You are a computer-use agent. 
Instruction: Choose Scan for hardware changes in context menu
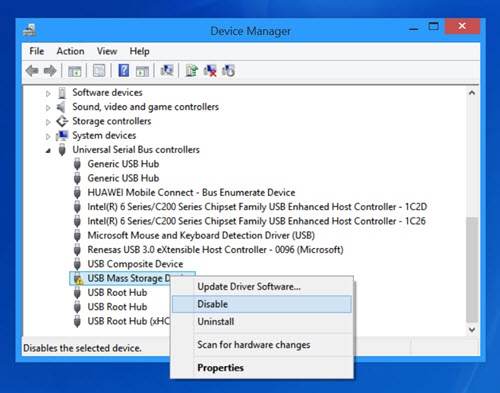(x=262, y=345)
